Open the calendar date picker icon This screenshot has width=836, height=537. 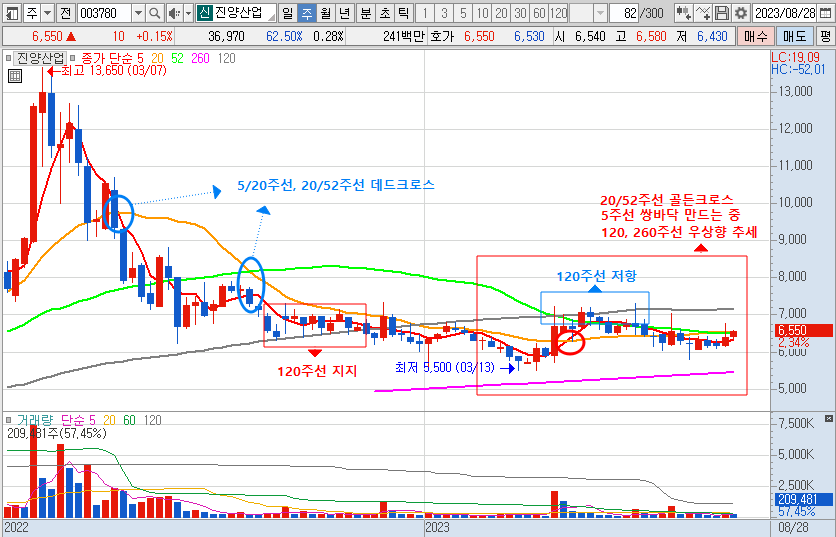[x=825, y=13]
